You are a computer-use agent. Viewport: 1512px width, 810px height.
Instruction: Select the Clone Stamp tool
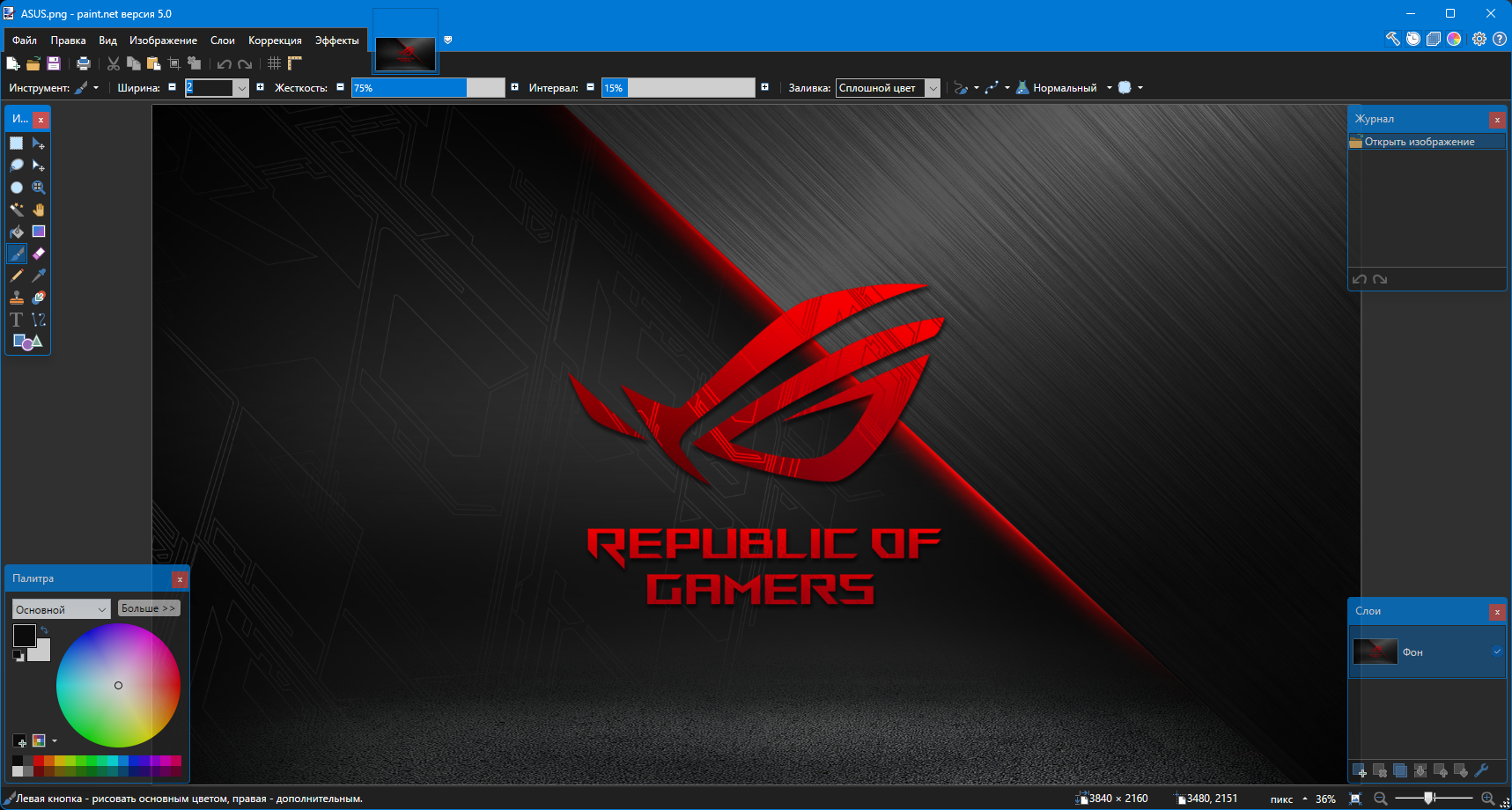tap(17, 298)
